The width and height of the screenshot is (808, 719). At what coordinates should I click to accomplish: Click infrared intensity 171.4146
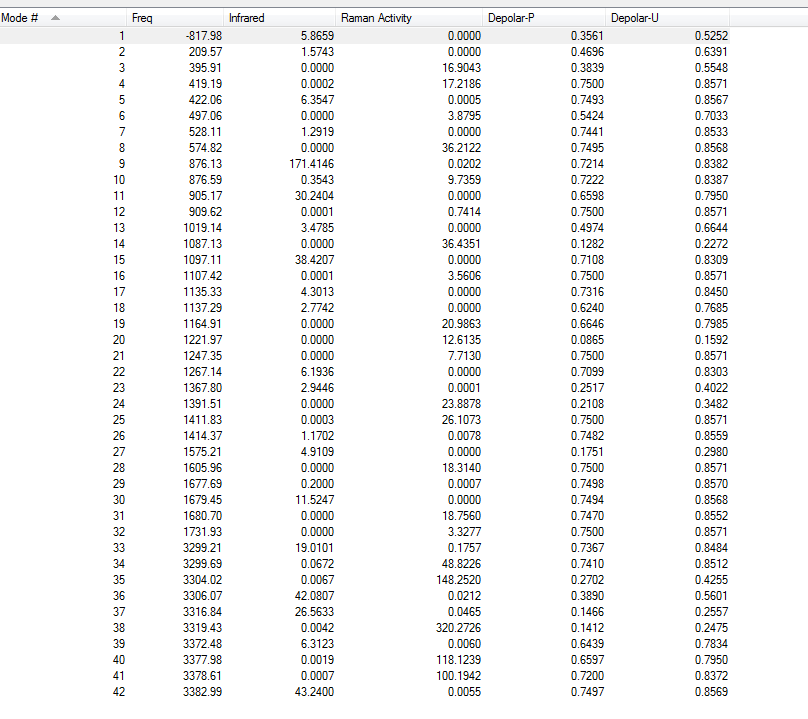click(x=311, y=163)
